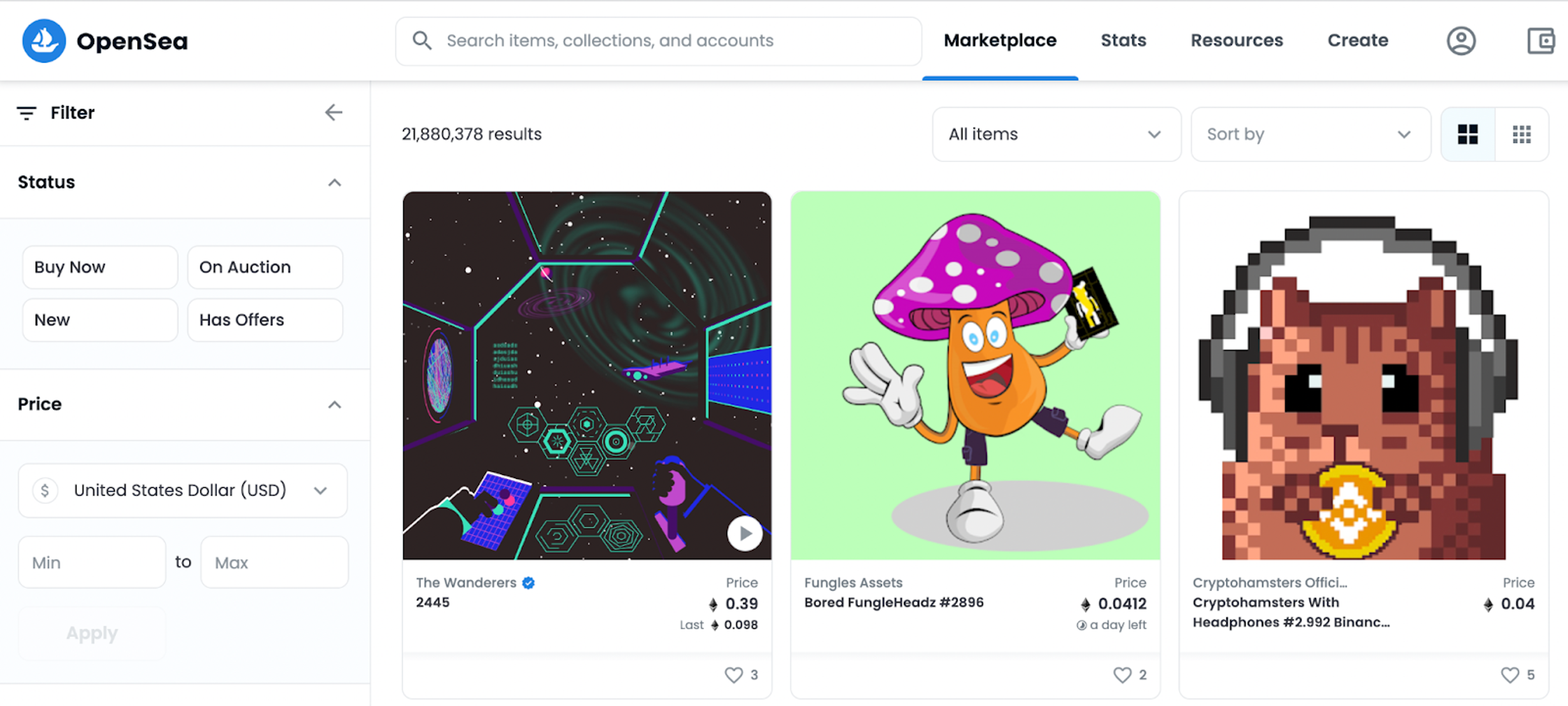Favorite the Cryptohamsters item
Viewport: 1568px width, 706px height.
click(x=1510, y=675)
